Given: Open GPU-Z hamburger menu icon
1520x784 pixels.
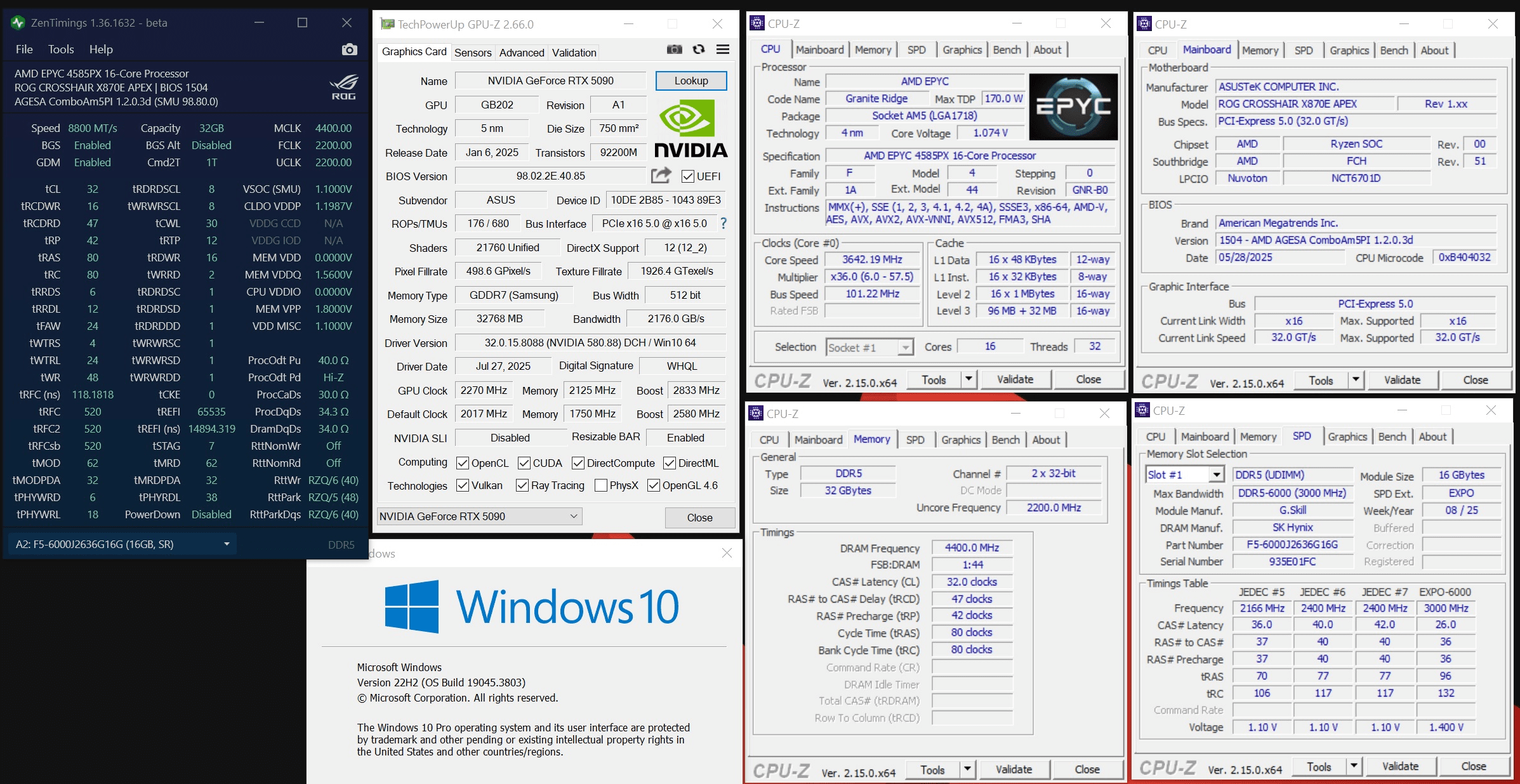Looking at the screenshot, I should pos(722,49).
